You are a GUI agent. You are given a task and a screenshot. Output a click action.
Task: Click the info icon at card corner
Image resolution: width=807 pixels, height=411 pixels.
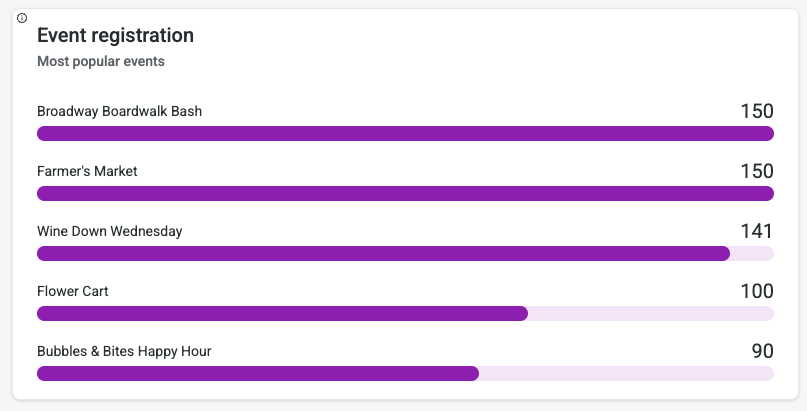pos(22,18)
